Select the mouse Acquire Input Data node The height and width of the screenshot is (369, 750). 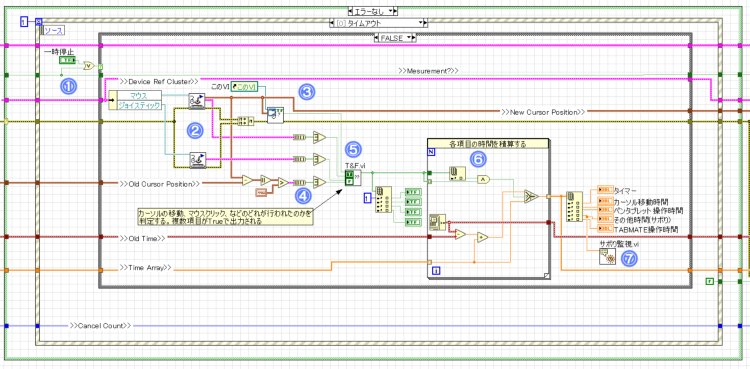[x=197, y=101]
